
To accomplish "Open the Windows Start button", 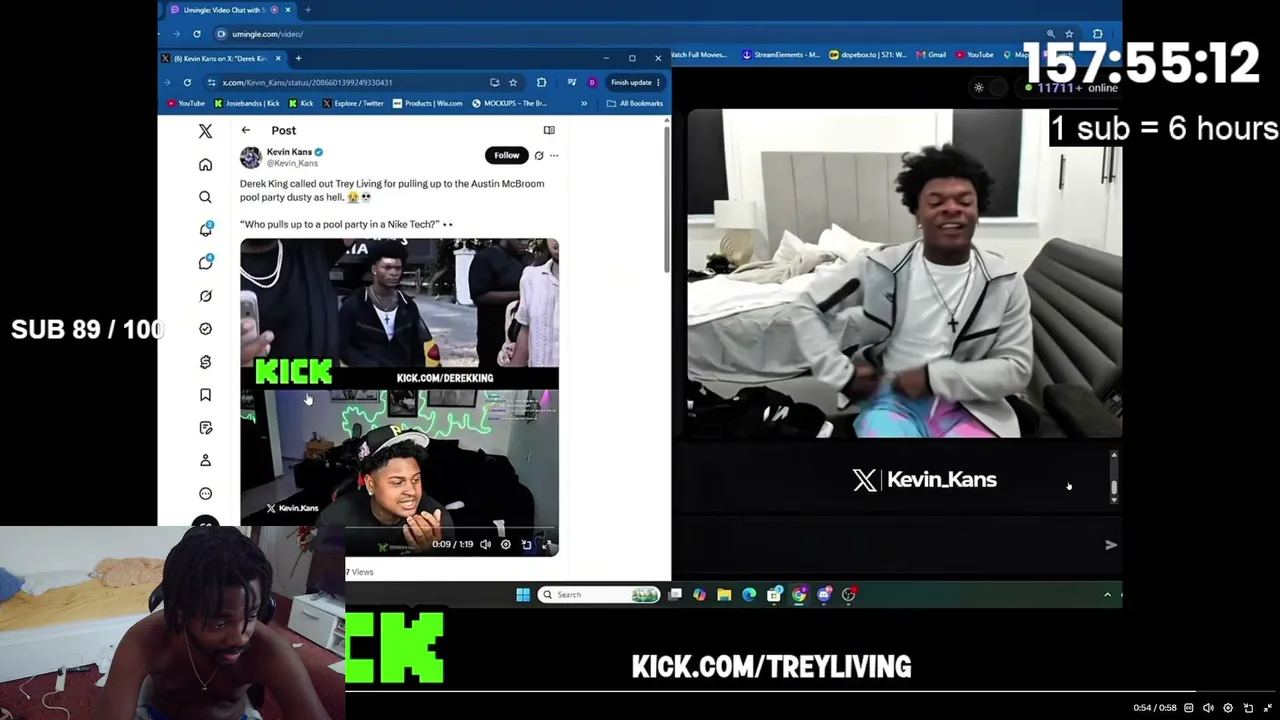I will coord(523,595).
